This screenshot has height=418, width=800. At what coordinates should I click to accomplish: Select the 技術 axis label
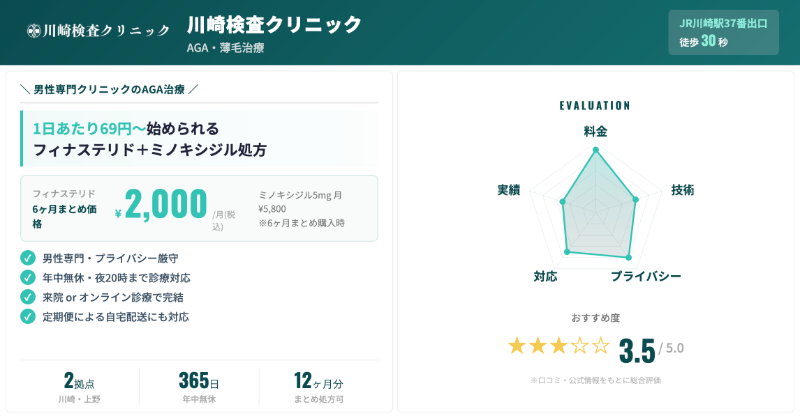pyautogui.click(x=682, y=190)
